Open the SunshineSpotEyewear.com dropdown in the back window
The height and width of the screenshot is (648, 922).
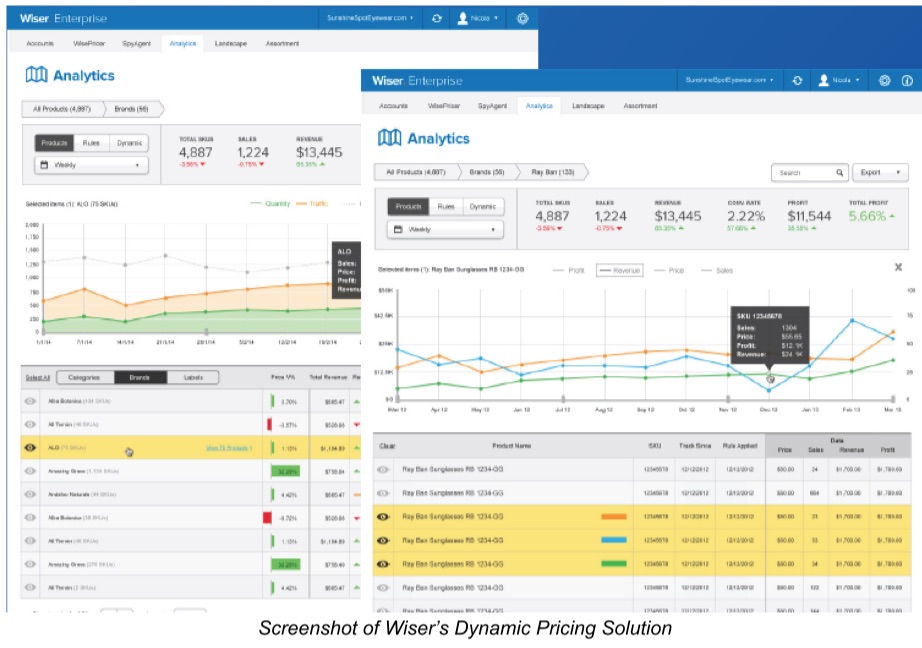(370, 18)
